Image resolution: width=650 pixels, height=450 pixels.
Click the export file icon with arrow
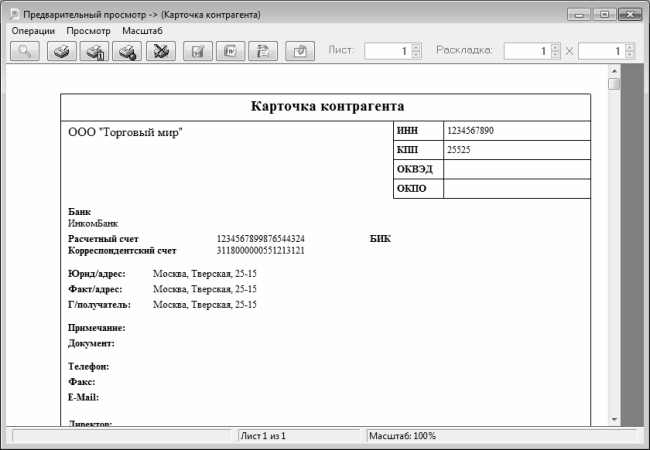coord(262,50)
